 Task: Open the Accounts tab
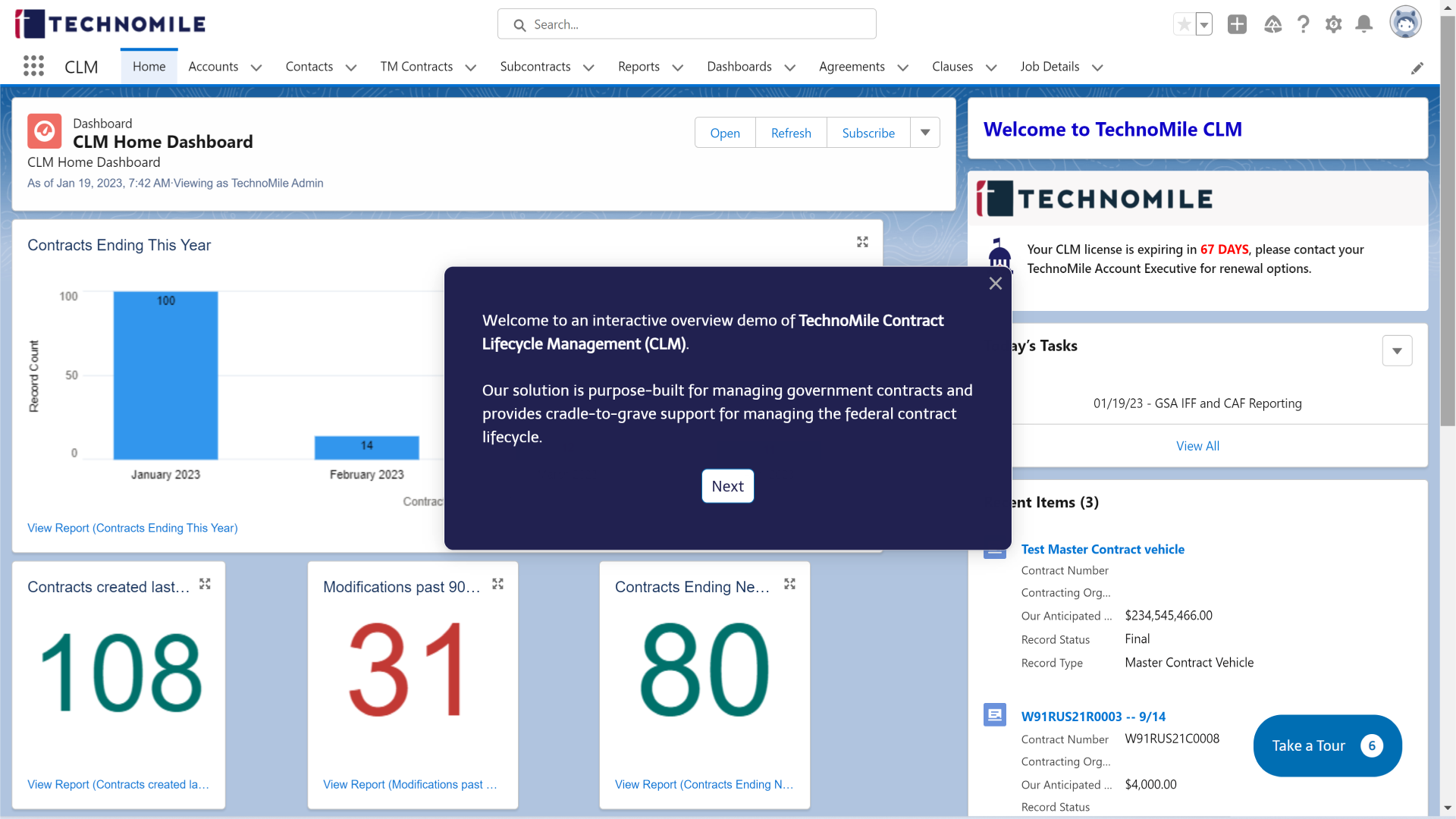tap(213, 67)
